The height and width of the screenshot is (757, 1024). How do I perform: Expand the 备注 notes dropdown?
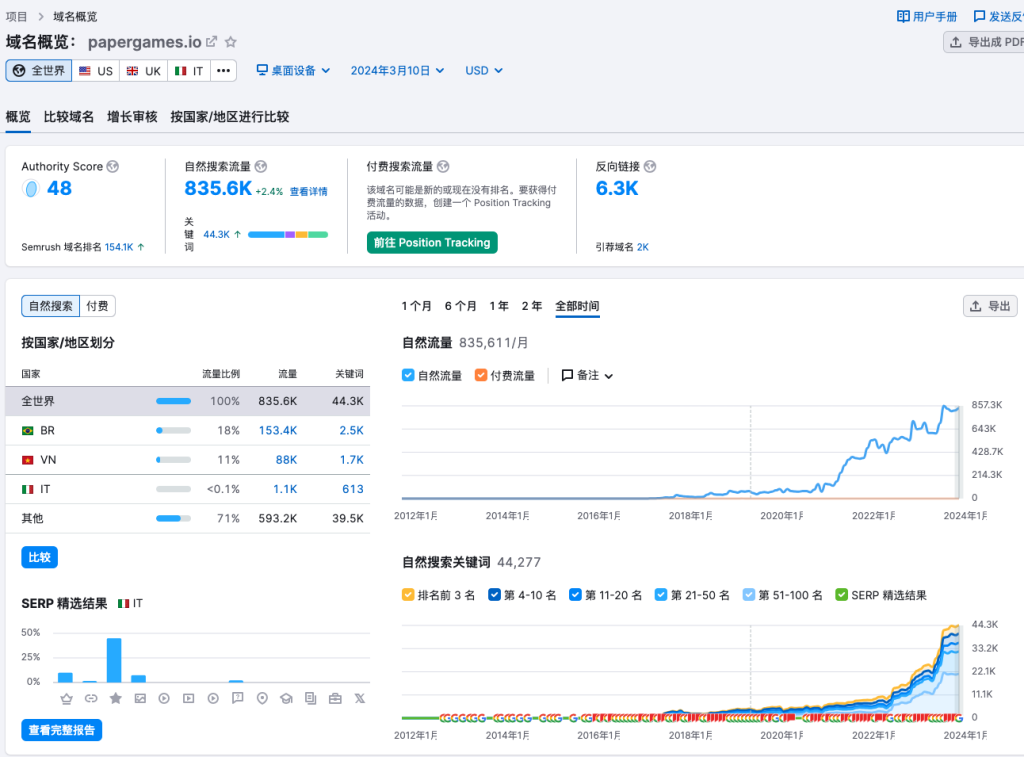587,375
